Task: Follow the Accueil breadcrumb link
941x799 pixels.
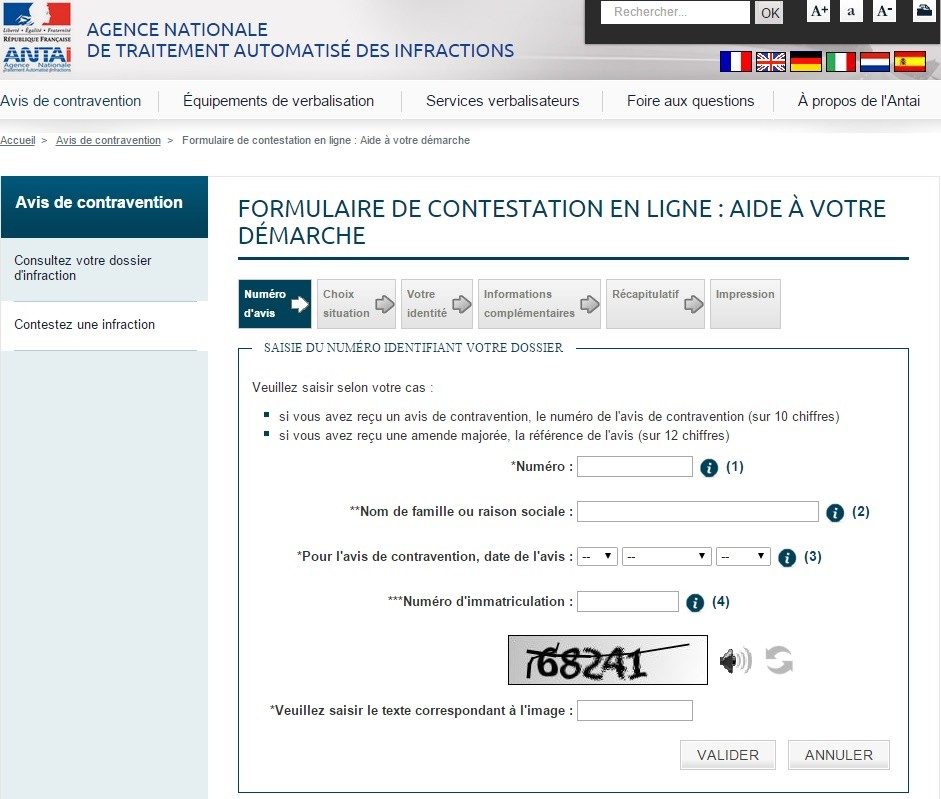Action: [x=17, y=140]
